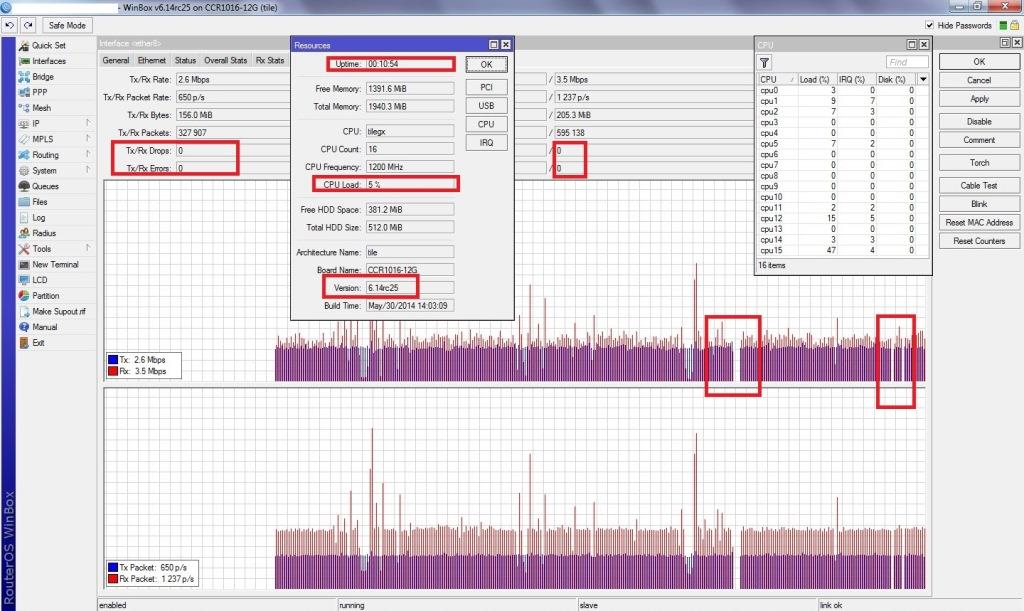This screenshot has height=611, width=1024.
Task: Click the red Rx Packet legend swatch
Action: pyautogui.click(x=113, y=579)
